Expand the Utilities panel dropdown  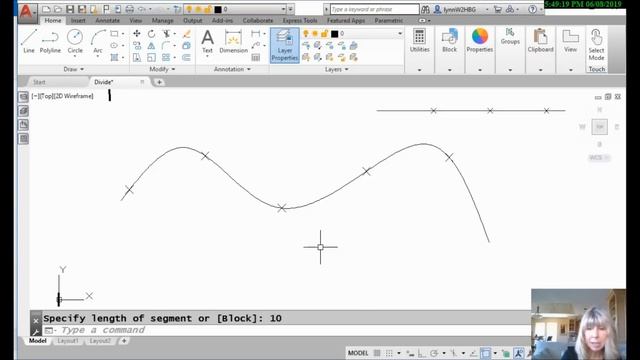point(419,70)
